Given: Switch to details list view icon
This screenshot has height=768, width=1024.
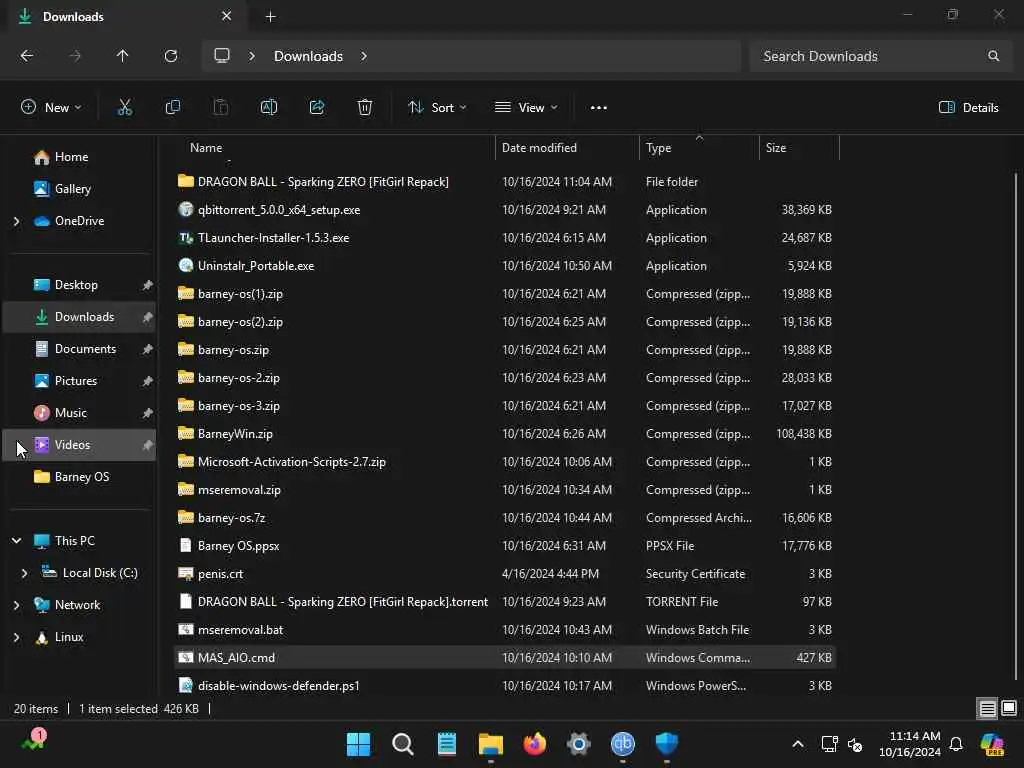Looking at the screenshot, I should tap(987, 708).
